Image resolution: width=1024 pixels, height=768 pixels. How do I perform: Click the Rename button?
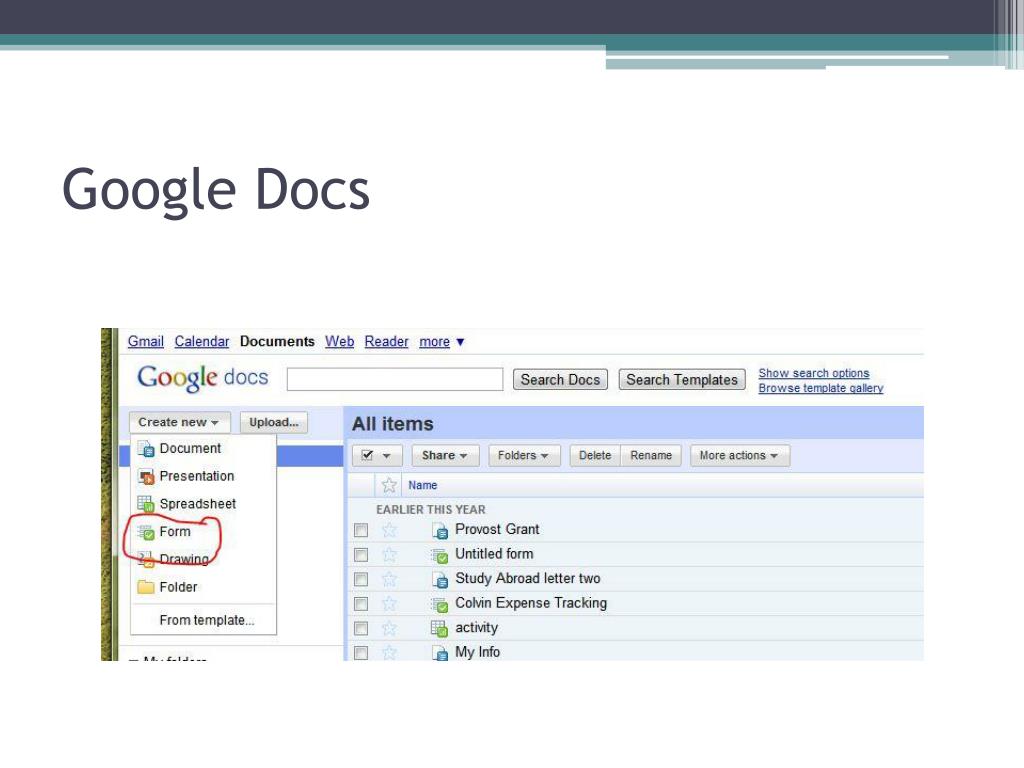[x=651, y=455]
